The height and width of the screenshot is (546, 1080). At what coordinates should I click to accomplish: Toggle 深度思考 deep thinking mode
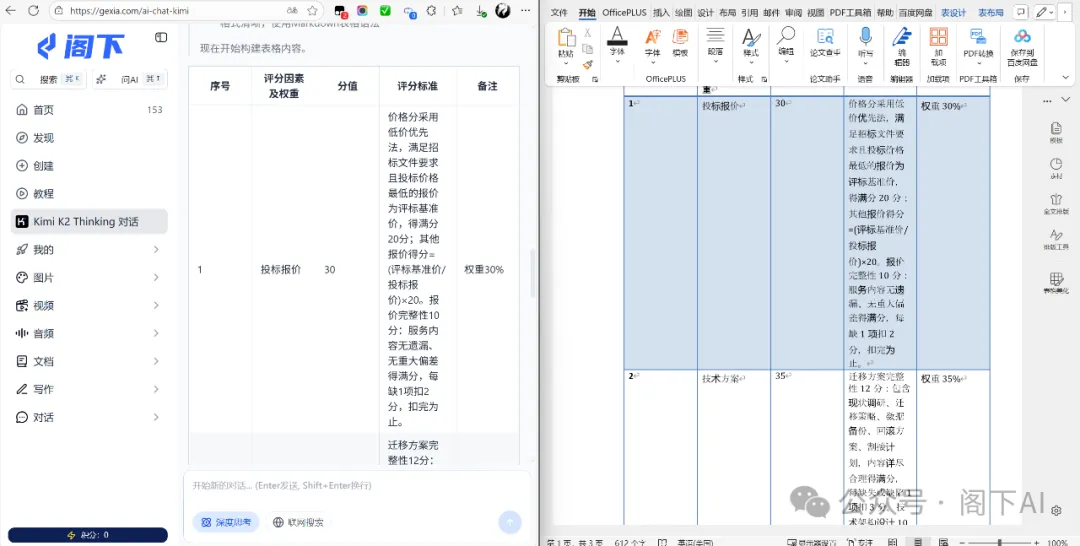point(226,523)
